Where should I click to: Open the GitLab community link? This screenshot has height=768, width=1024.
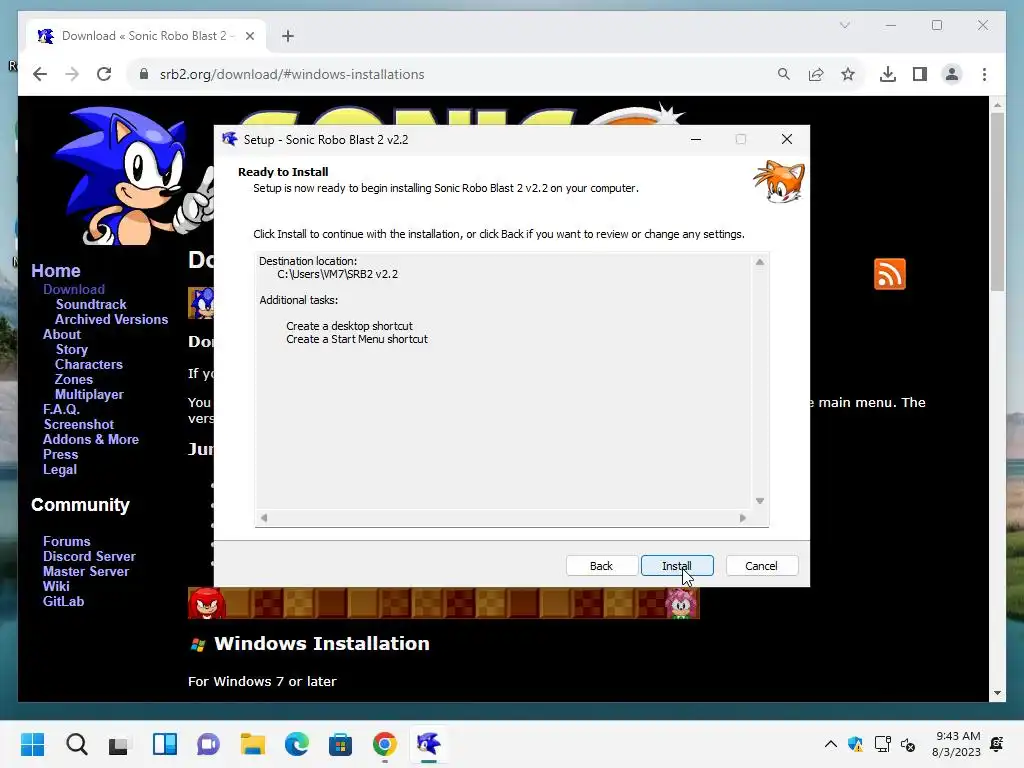[x=63, y=601]
